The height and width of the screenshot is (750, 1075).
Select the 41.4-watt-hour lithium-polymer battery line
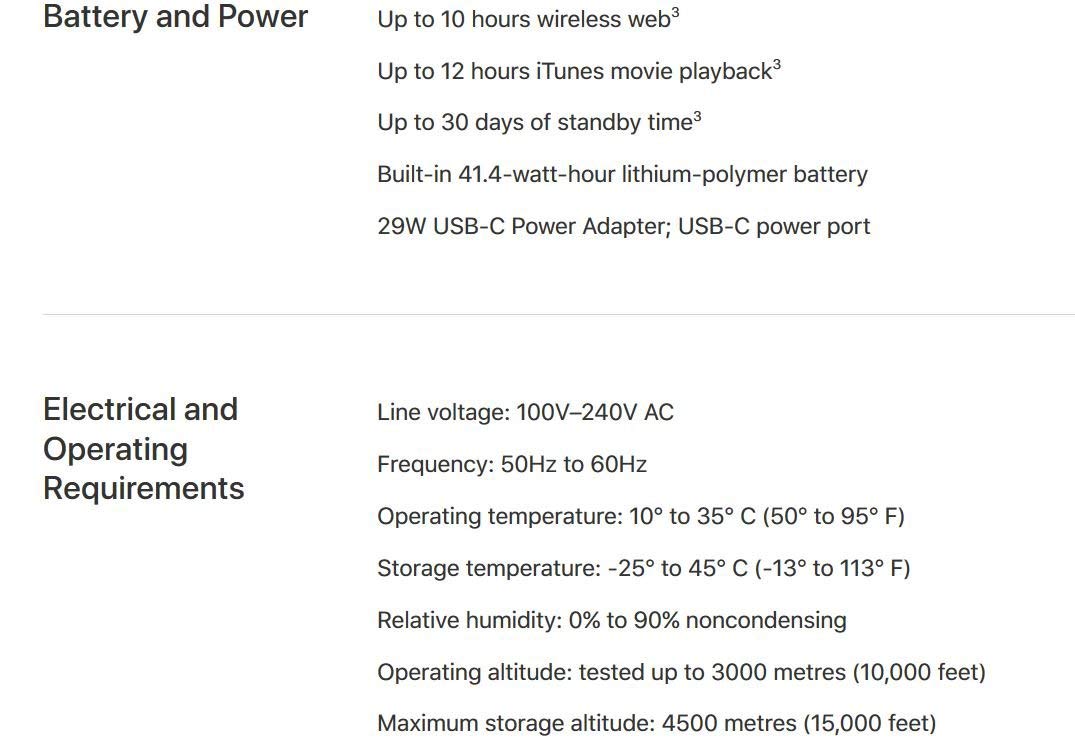(x=622, y=175)
